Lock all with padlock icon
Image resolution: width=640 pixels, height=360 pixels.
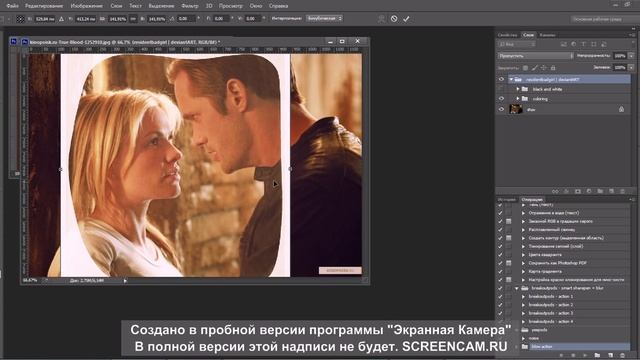click(x=553, y=68)
